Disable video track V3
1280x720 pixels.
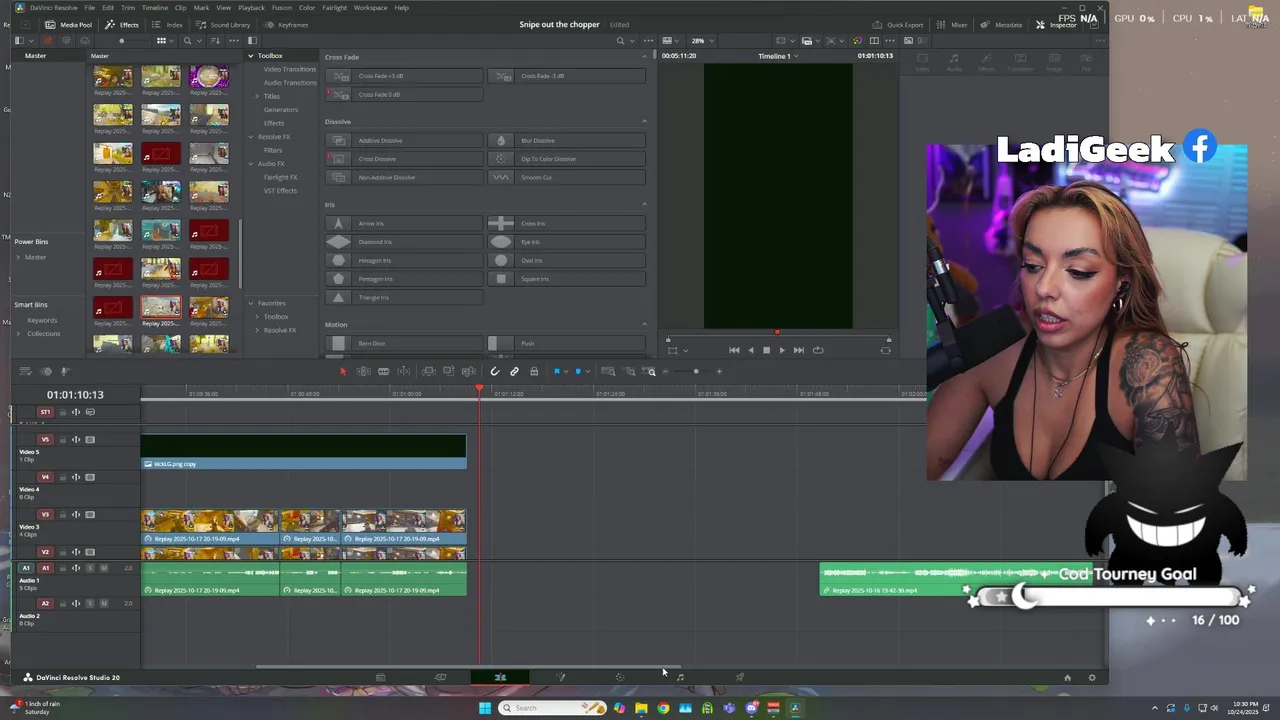[x=90, y=514]
